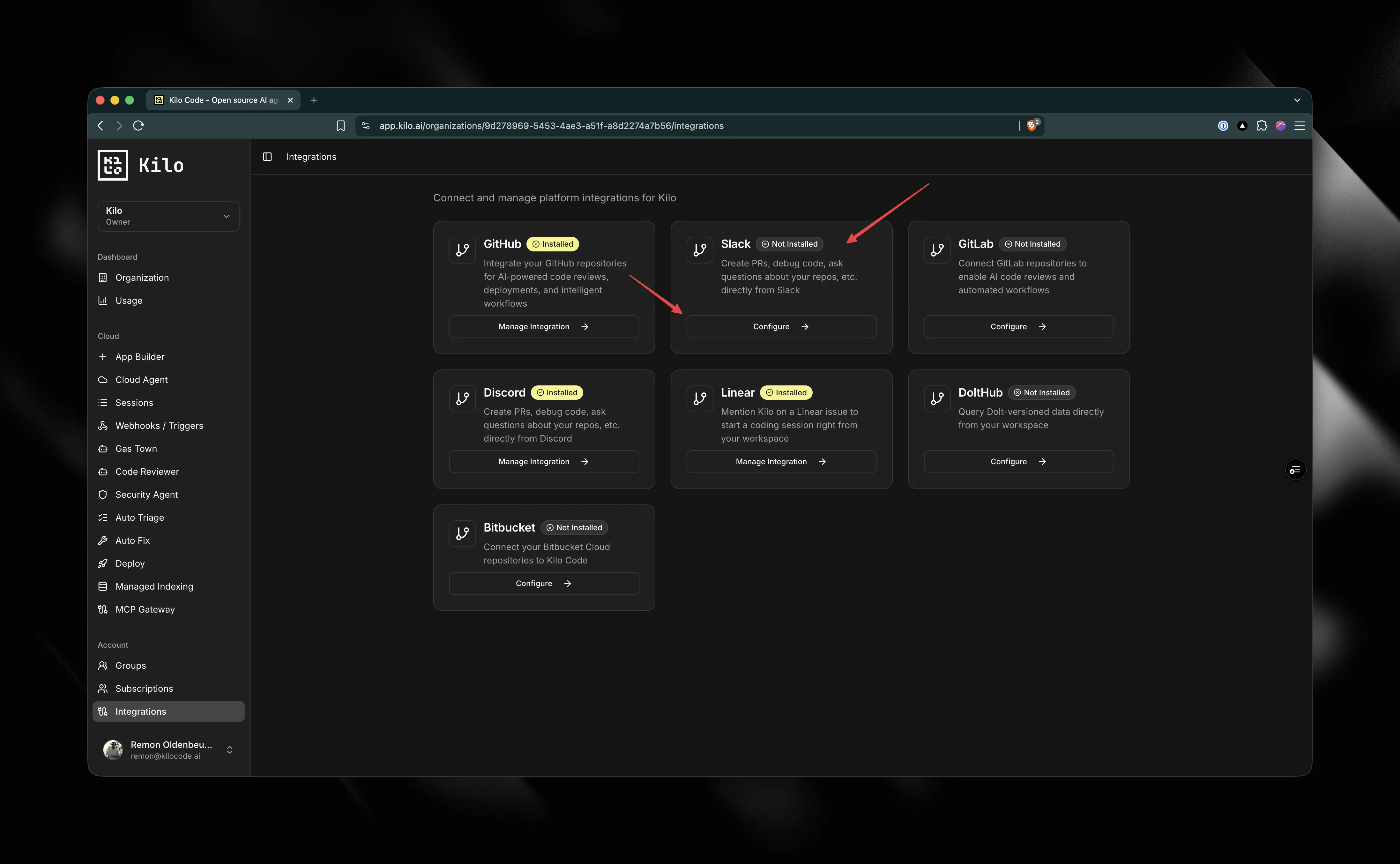
Task: Click Configure on the GitLab card
Action: click(x=1018, y=327)
